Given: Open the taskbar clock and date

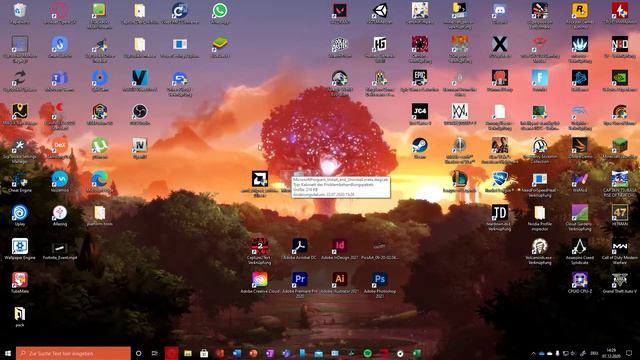Looking at the screenshot, I should 611,353.
